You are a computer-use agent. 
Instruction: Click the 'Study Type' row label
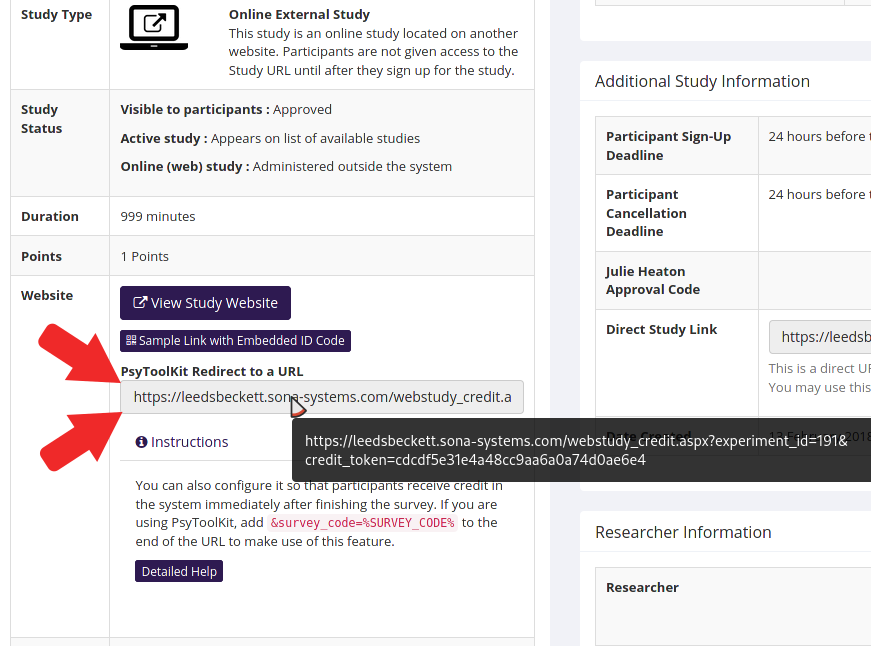57,15
